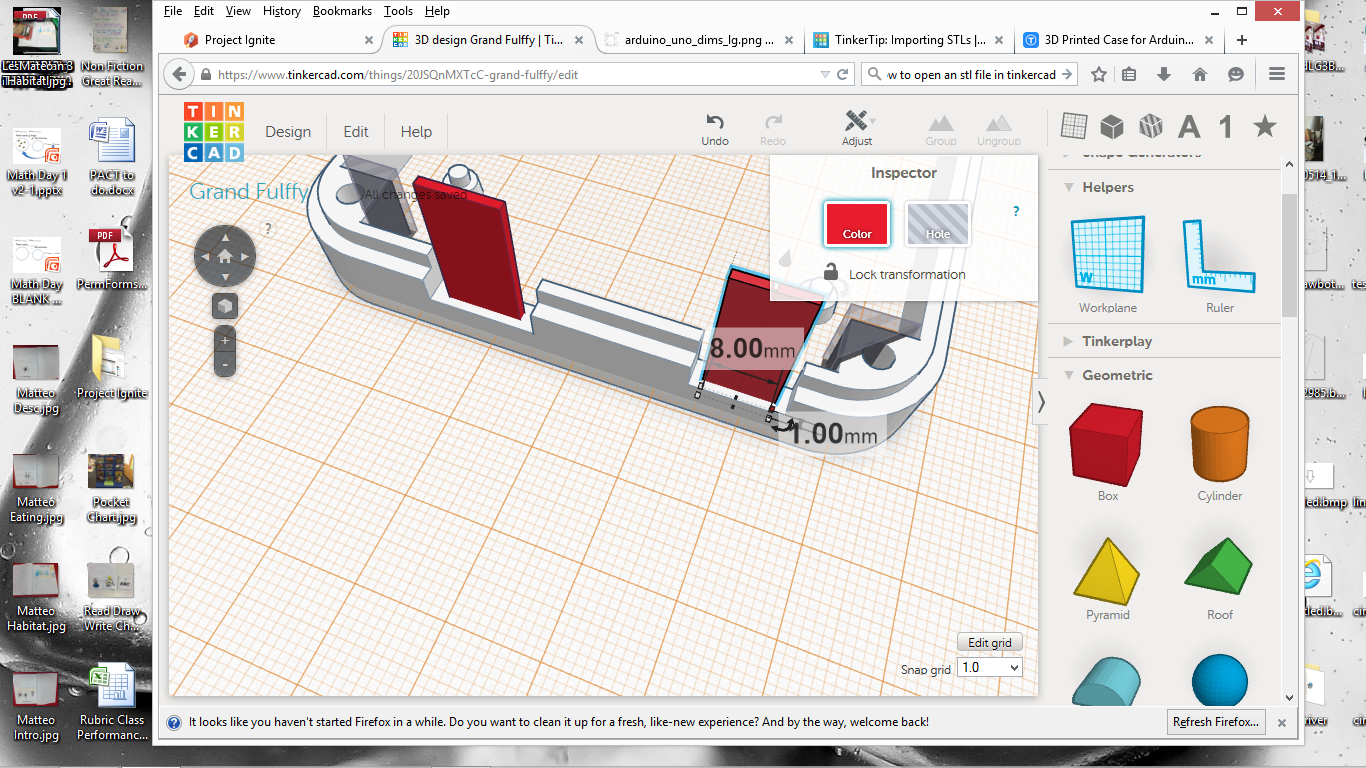This screenshot has width=1366, height=768.
Task: Select the number 1 shapes icon
Action: point(1226,127)
